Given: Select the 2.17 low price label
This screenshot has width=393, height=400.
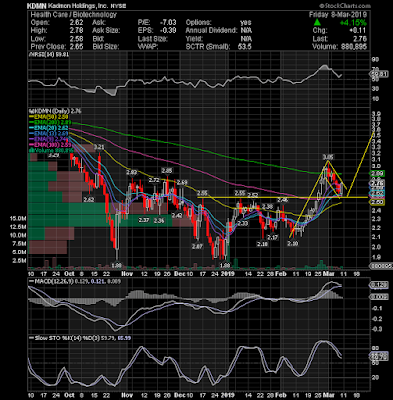Looking at the screenshot, I should tap(273, 237).
